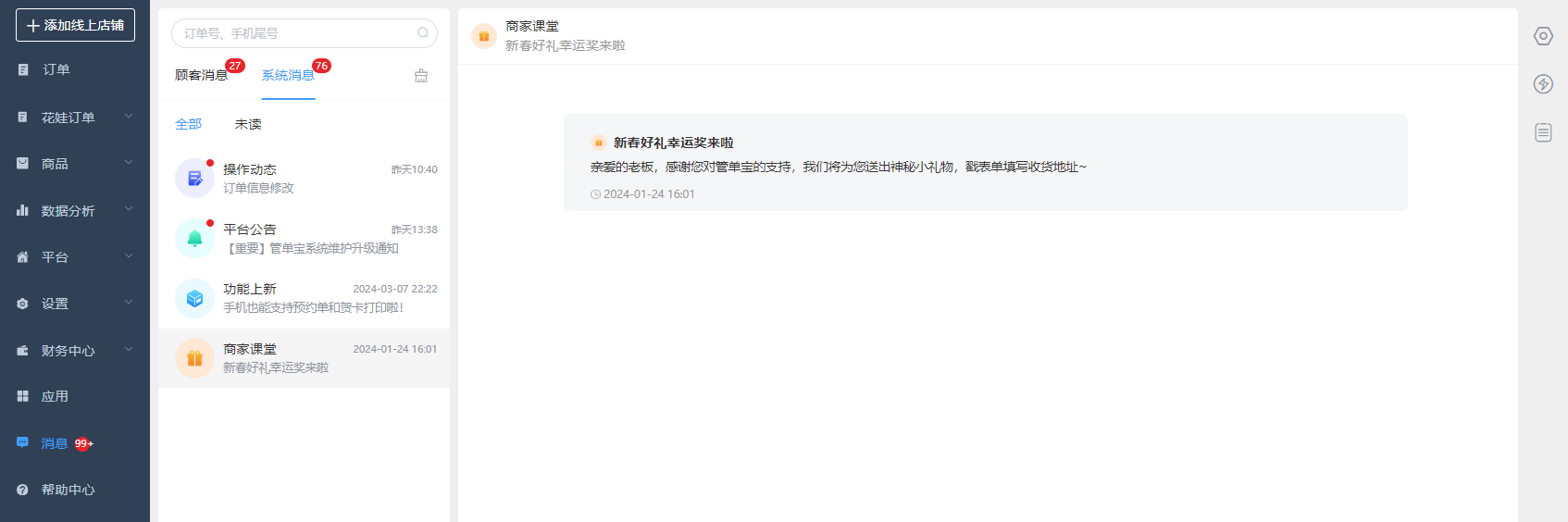Viewport: 1568px width, 522px height.
Task: Click the 昨天13:38 timestamp
Action: 415,230
